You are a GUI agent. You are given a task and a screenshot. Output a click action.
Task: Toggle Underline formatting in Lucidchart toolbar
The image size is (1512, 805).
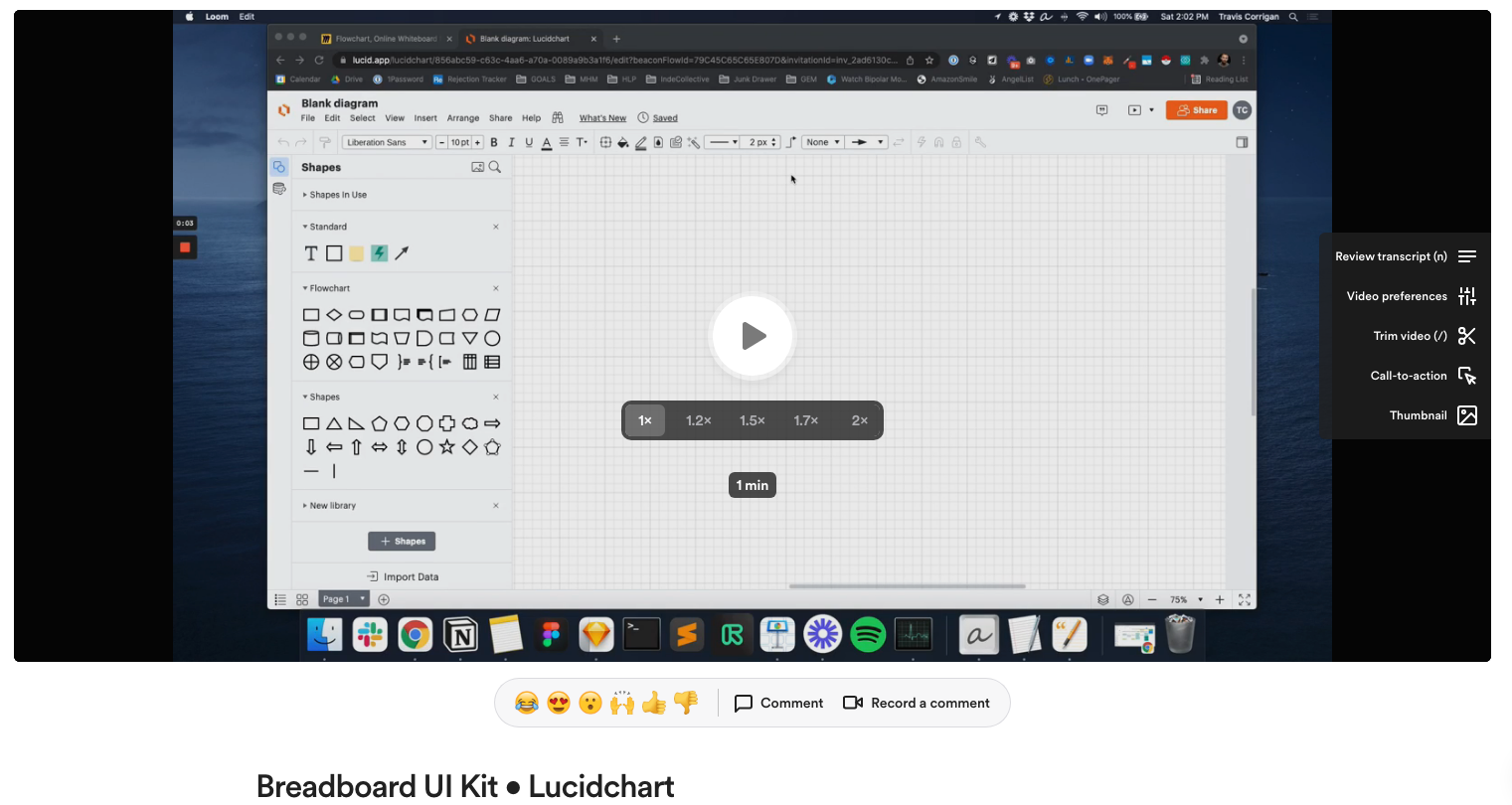click(x=529, y=142)
